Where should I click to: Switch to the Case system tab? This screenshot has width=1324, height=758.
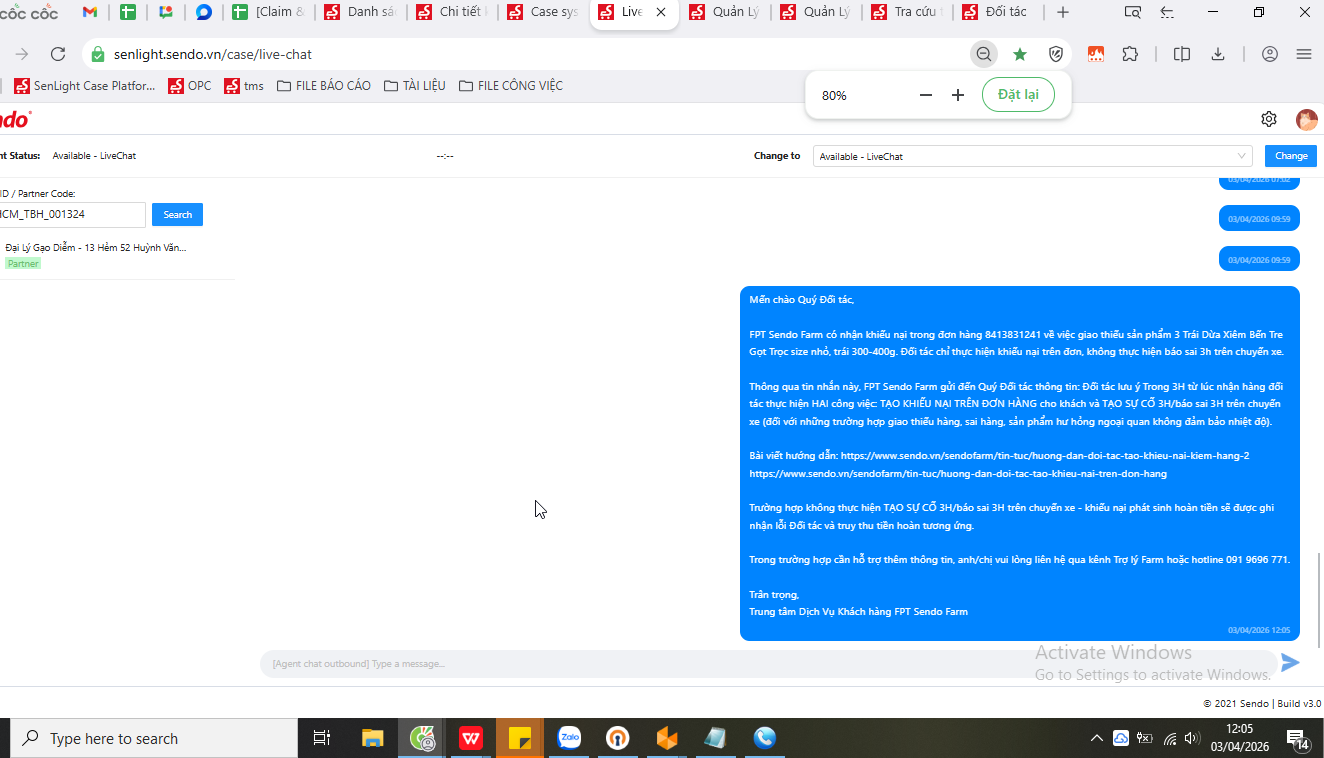click(543, 12)
